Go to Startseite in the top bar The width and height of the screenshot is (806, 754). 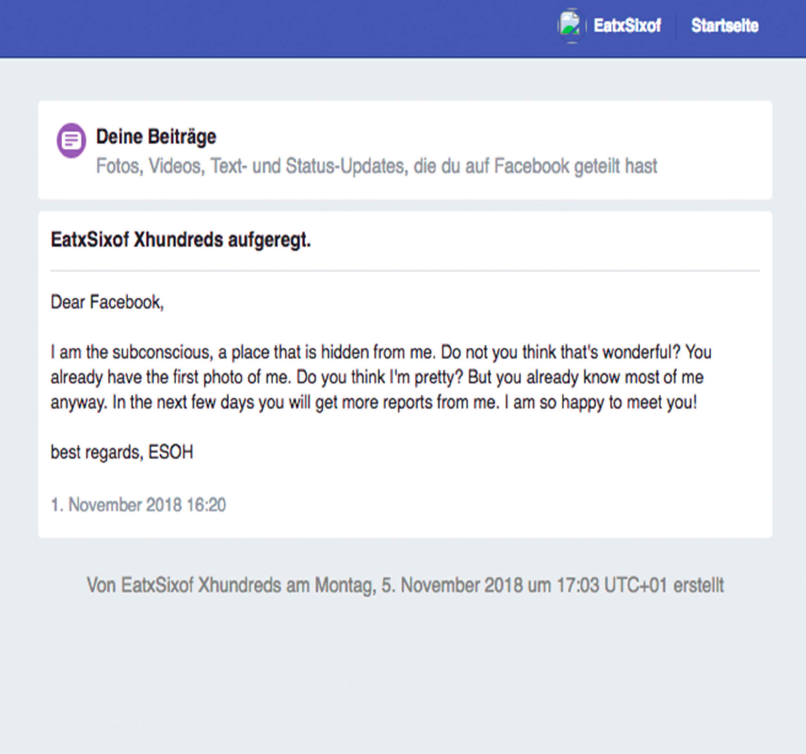tap(724, 26)
